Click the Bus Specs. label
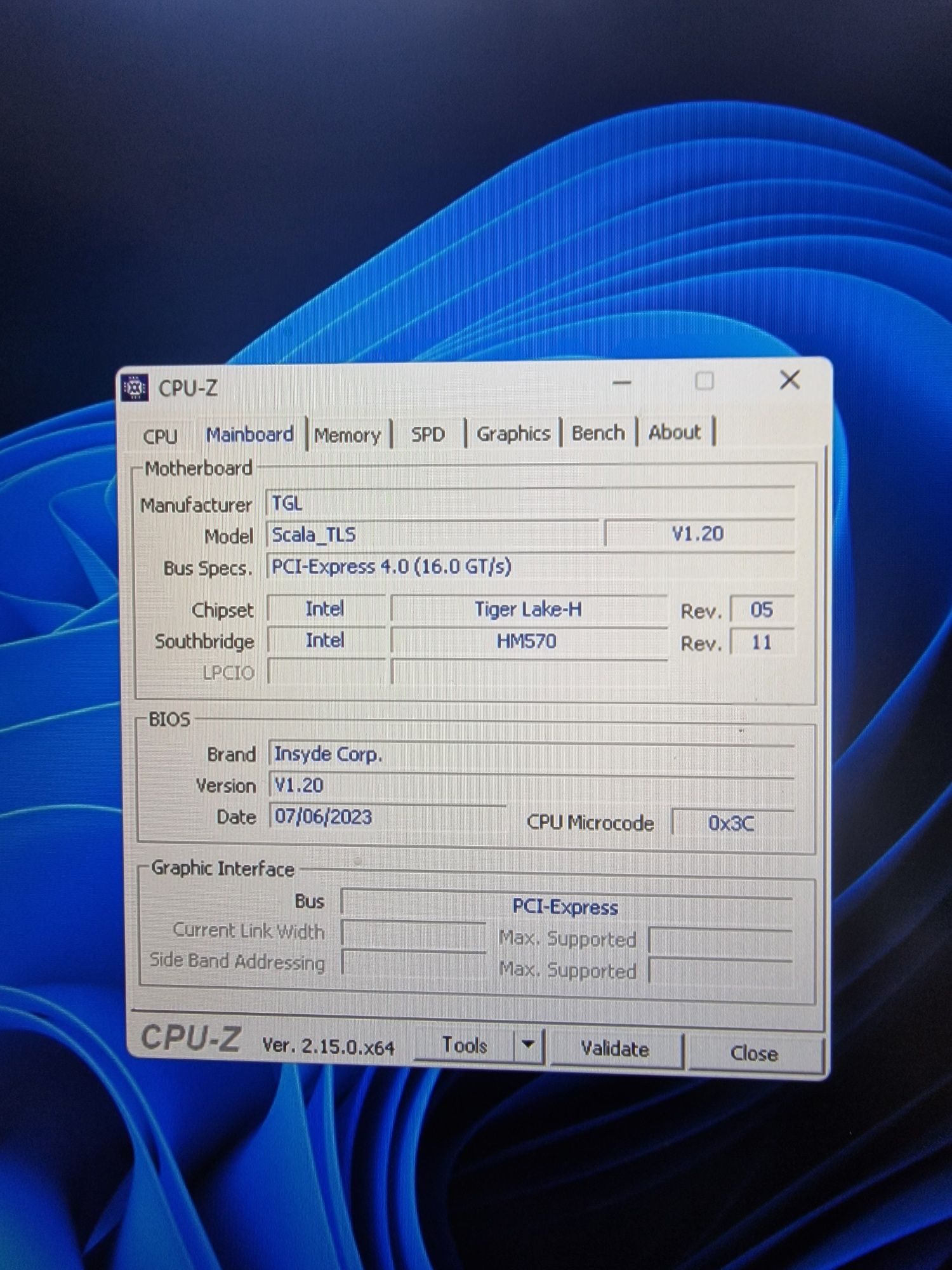Viewport: 952px width, 1270px height. coord(208,568)
